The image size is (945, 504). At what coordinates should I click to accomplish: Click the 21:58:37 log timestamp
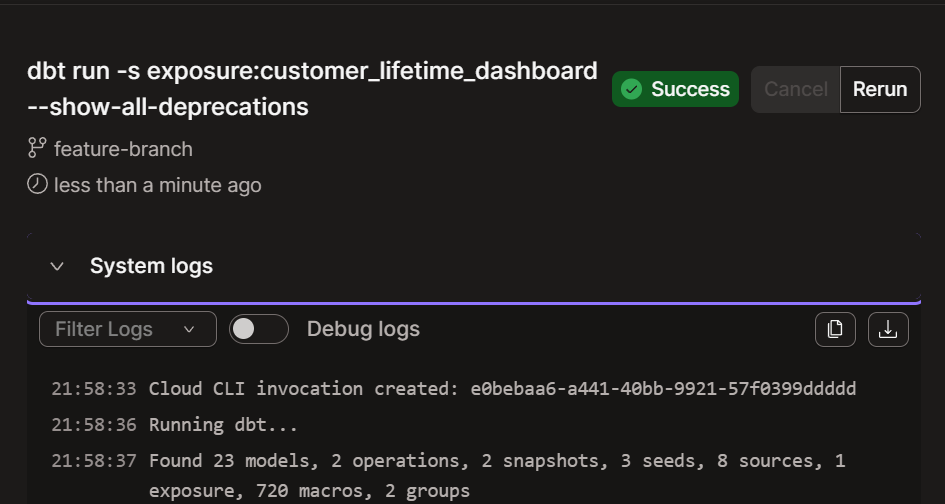pyautogui.click(x=93, y=461)
